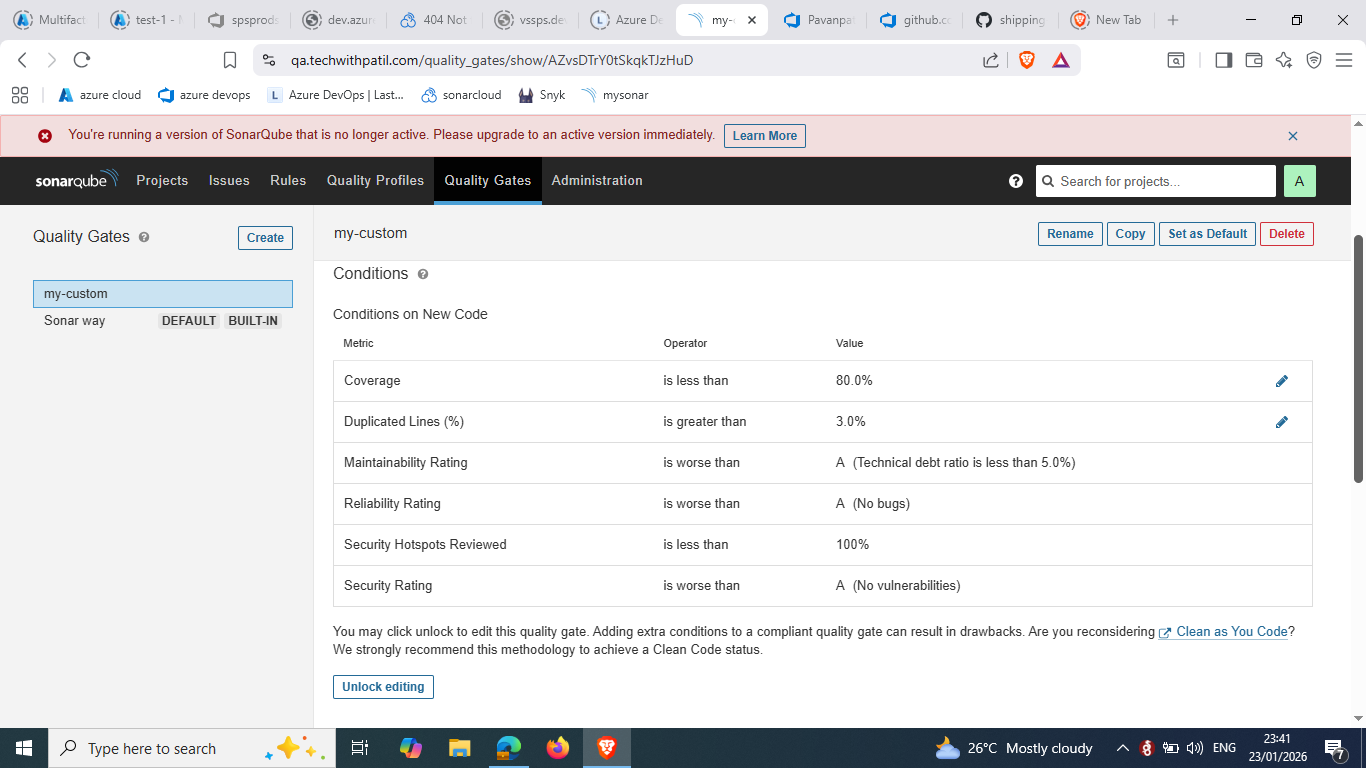Open Firefox from the Windows taskbar
This screenshot has height=768, width=1366.
point(557,748)
